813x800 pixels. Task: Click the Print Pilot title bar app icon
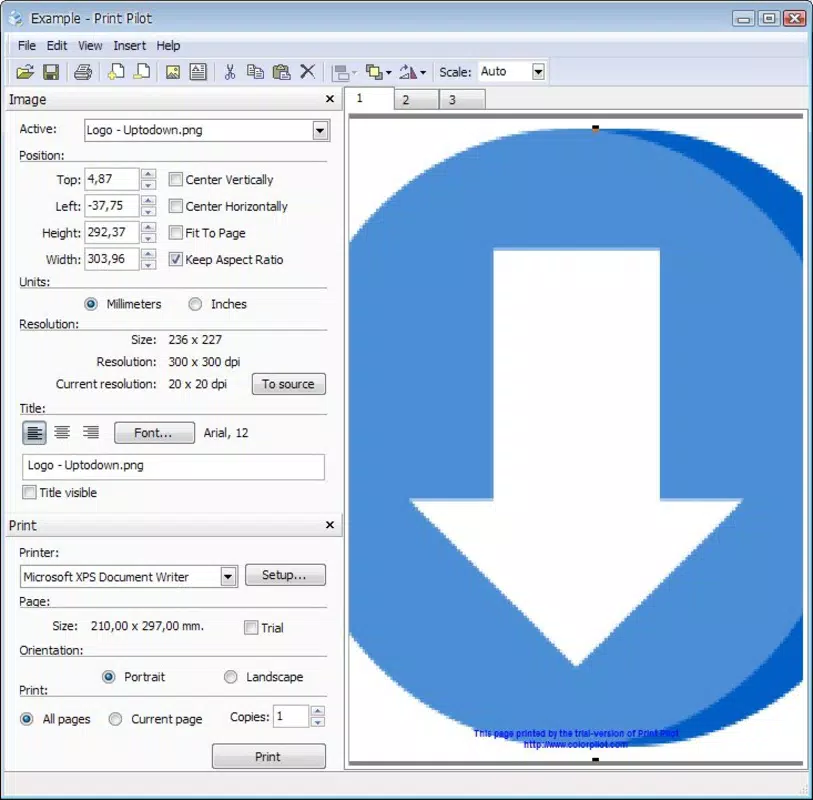[16, 18]
